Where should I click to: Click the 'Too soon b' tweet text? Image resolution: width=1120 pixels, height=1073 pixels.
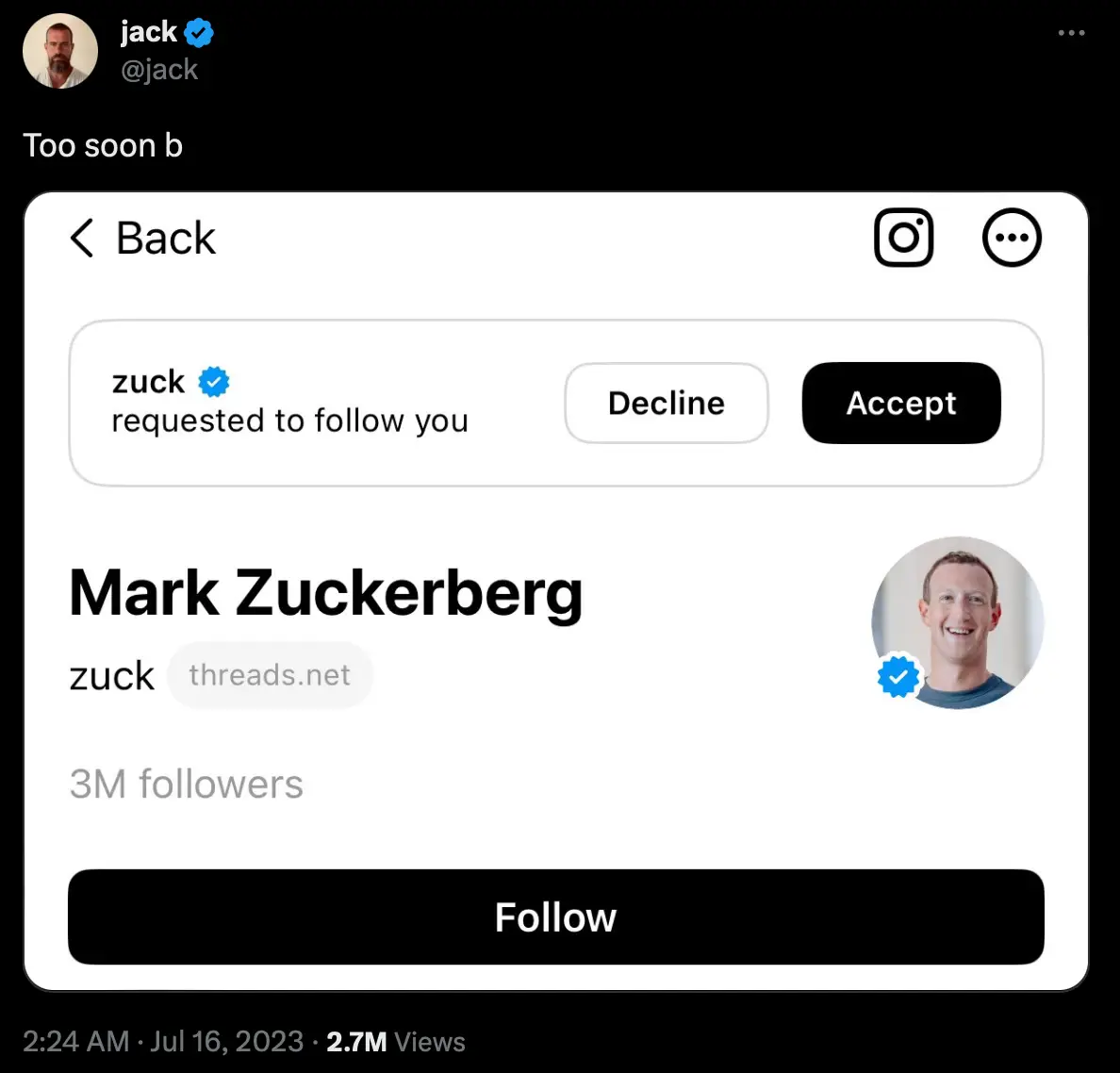click(103, 145)
